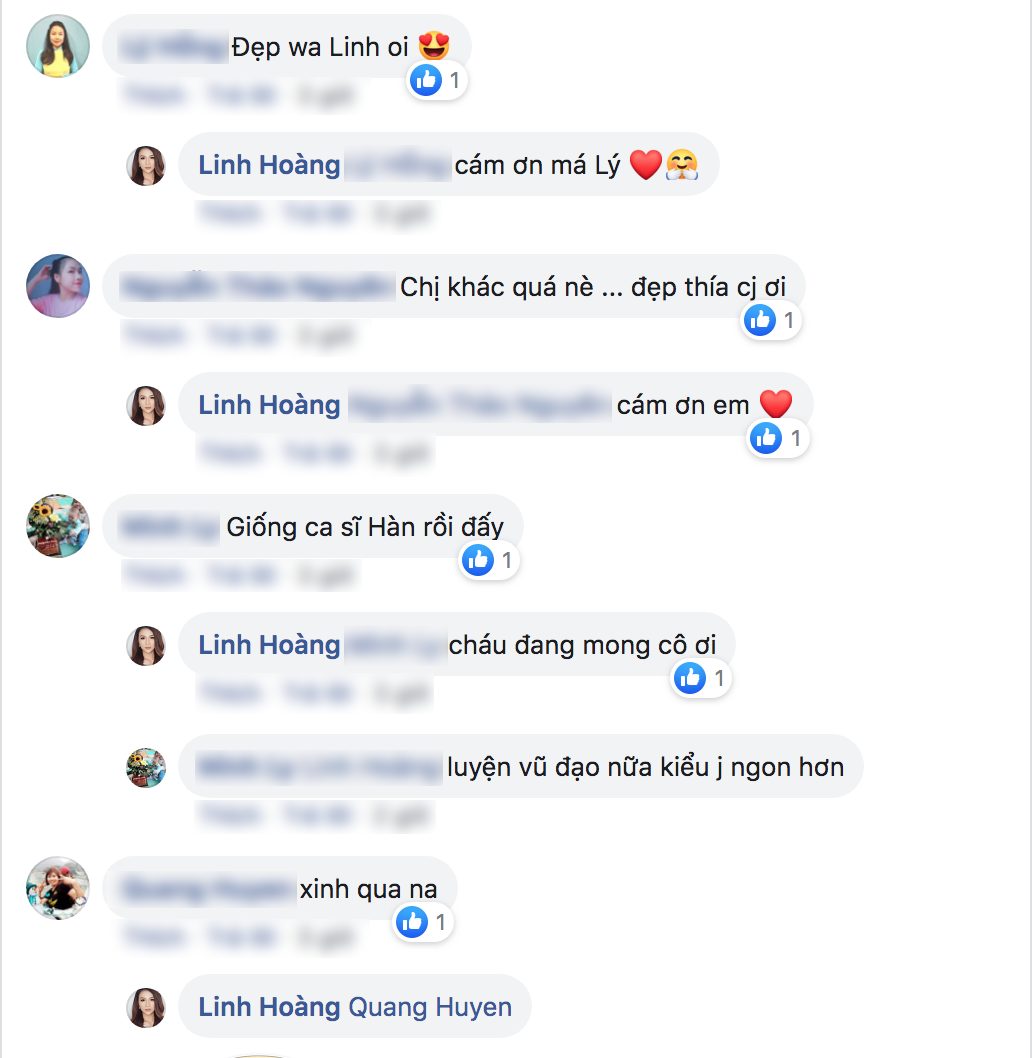This screenshot has height=1058, width=1032.
Task: Open Linh Hoàng name in 'cháu đang mong' reply
Action: [x=269, y=645]
